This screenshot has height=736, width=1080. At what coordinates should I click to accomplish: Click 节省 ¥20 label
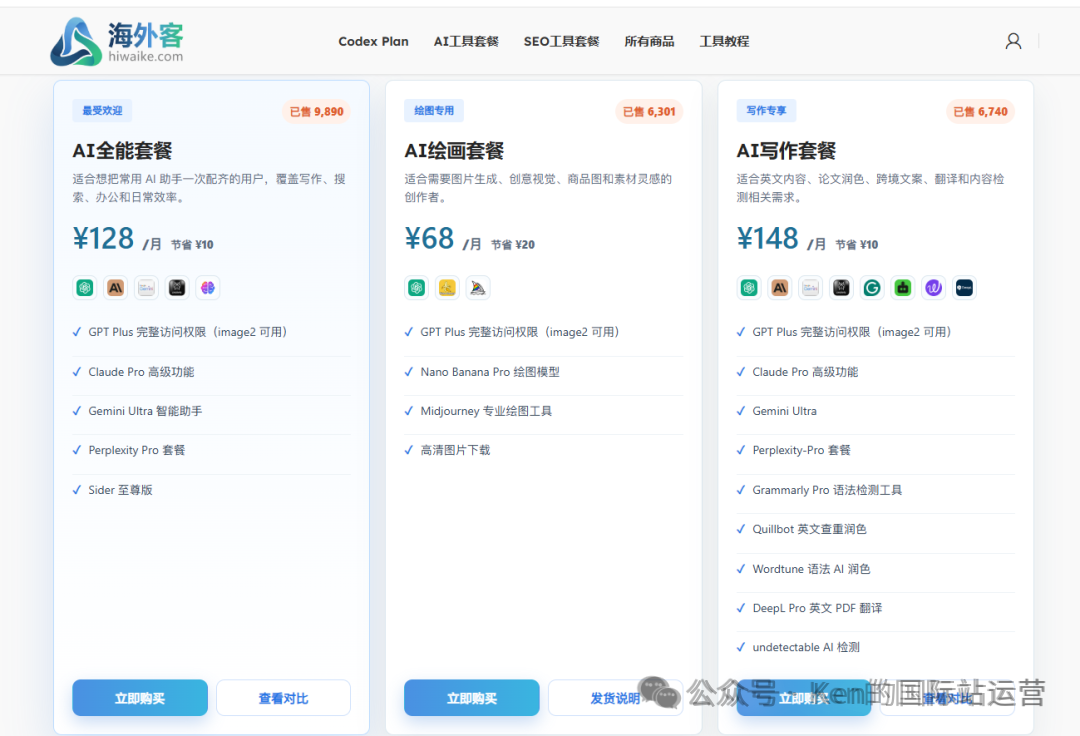click(x=512, y=244)
